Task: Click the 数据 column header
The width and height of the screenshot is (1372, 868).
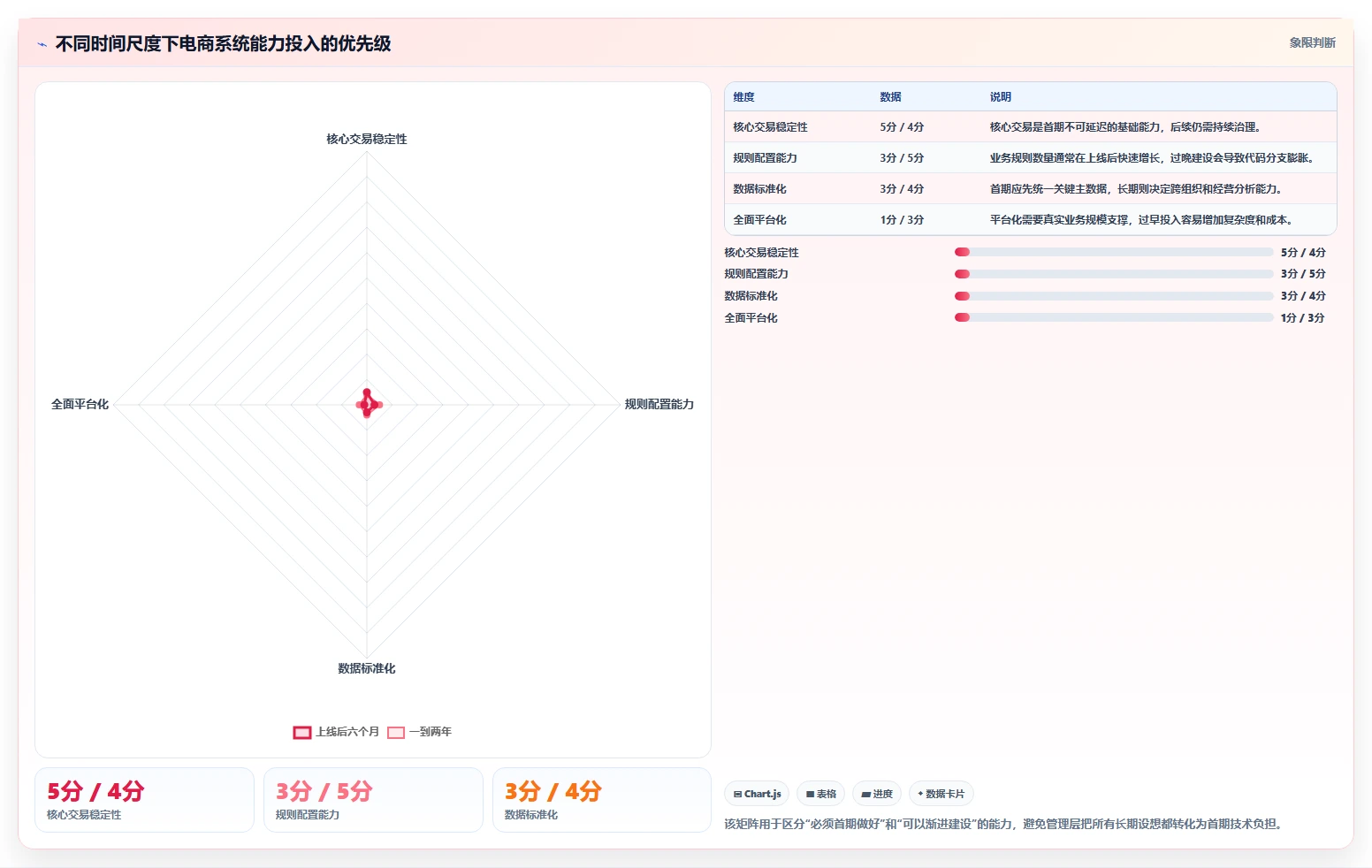Action: coord(890,97)
